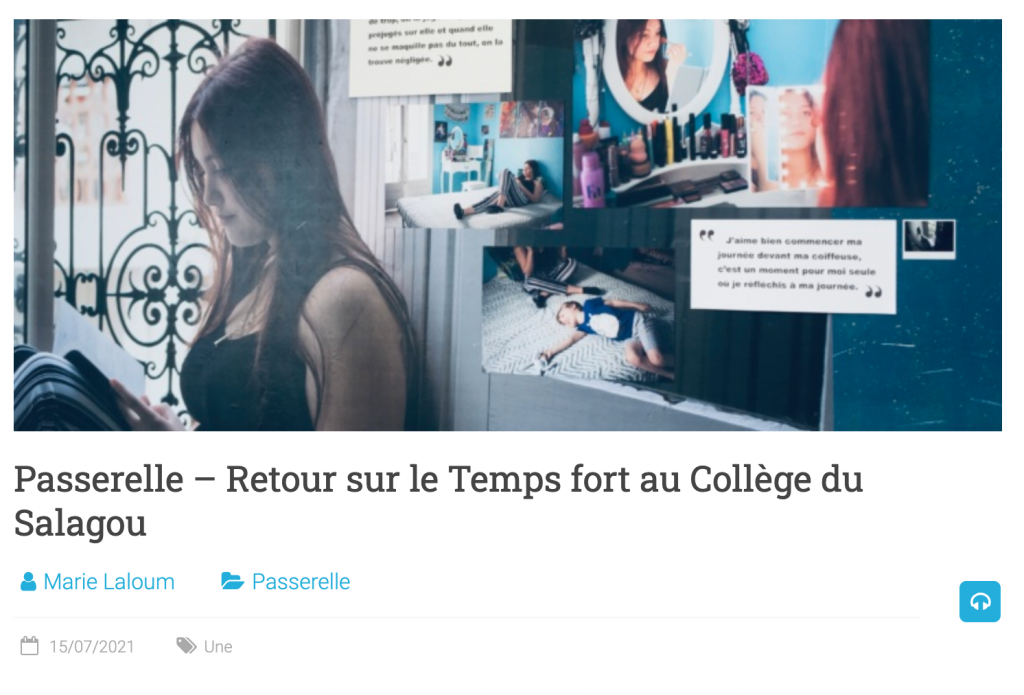Click the quote card "J'aime bien commencer ma journée"

[794, 265]
